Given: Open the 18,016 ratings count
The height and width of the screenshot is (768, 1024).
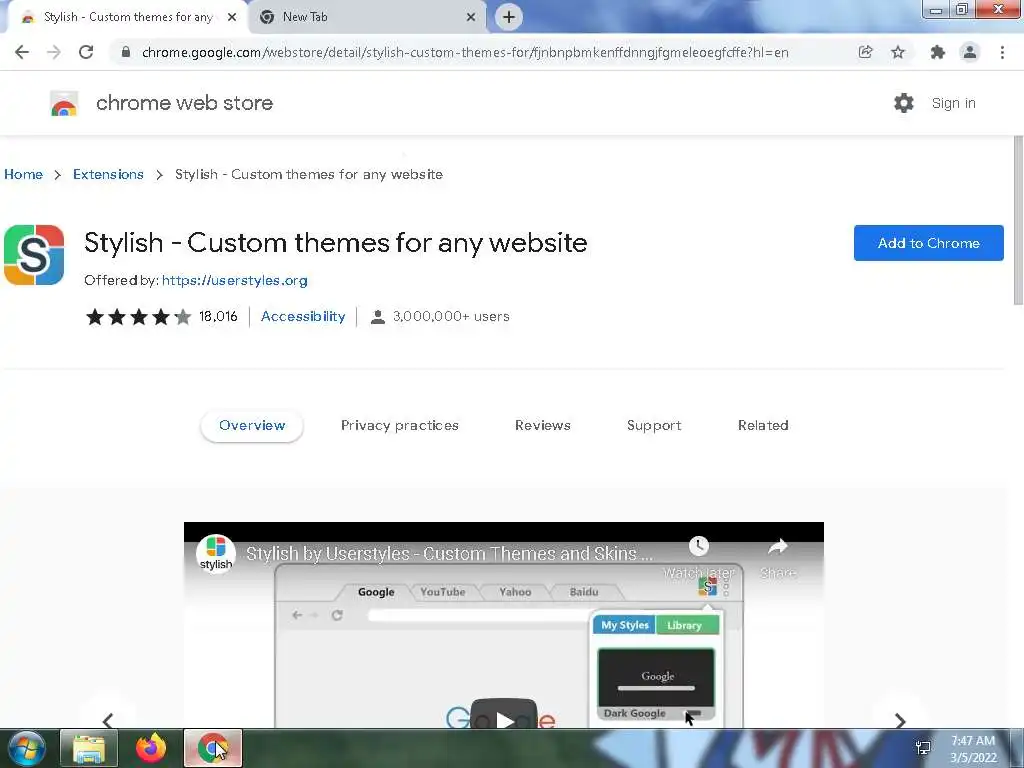Looking at the screenshot, I should pos(218,317).
